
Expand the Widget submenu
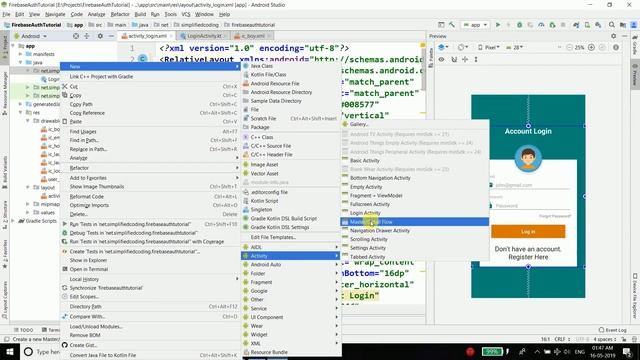[x=291, y=334]
